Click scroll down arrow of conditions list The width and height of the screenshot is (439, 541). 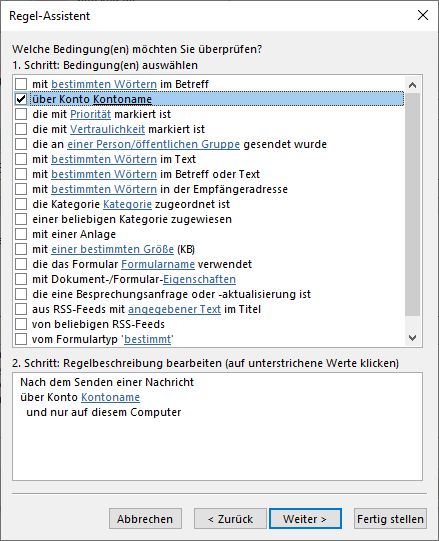412,337
